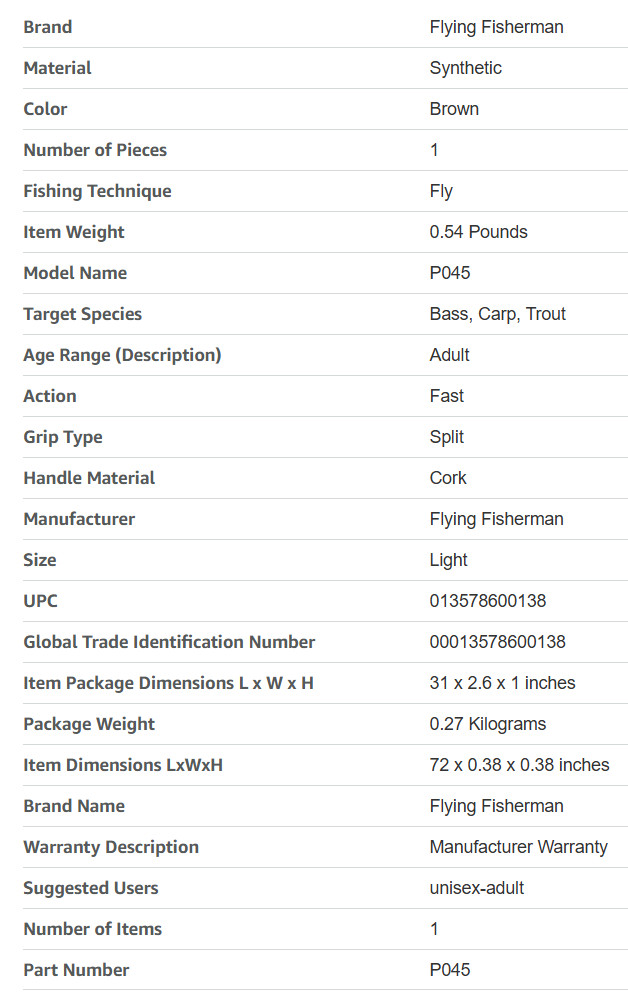This screenshot has height=992, width=628.
Task: Click the Global Trade Identification Number label
Action: [x=169, y=642]
